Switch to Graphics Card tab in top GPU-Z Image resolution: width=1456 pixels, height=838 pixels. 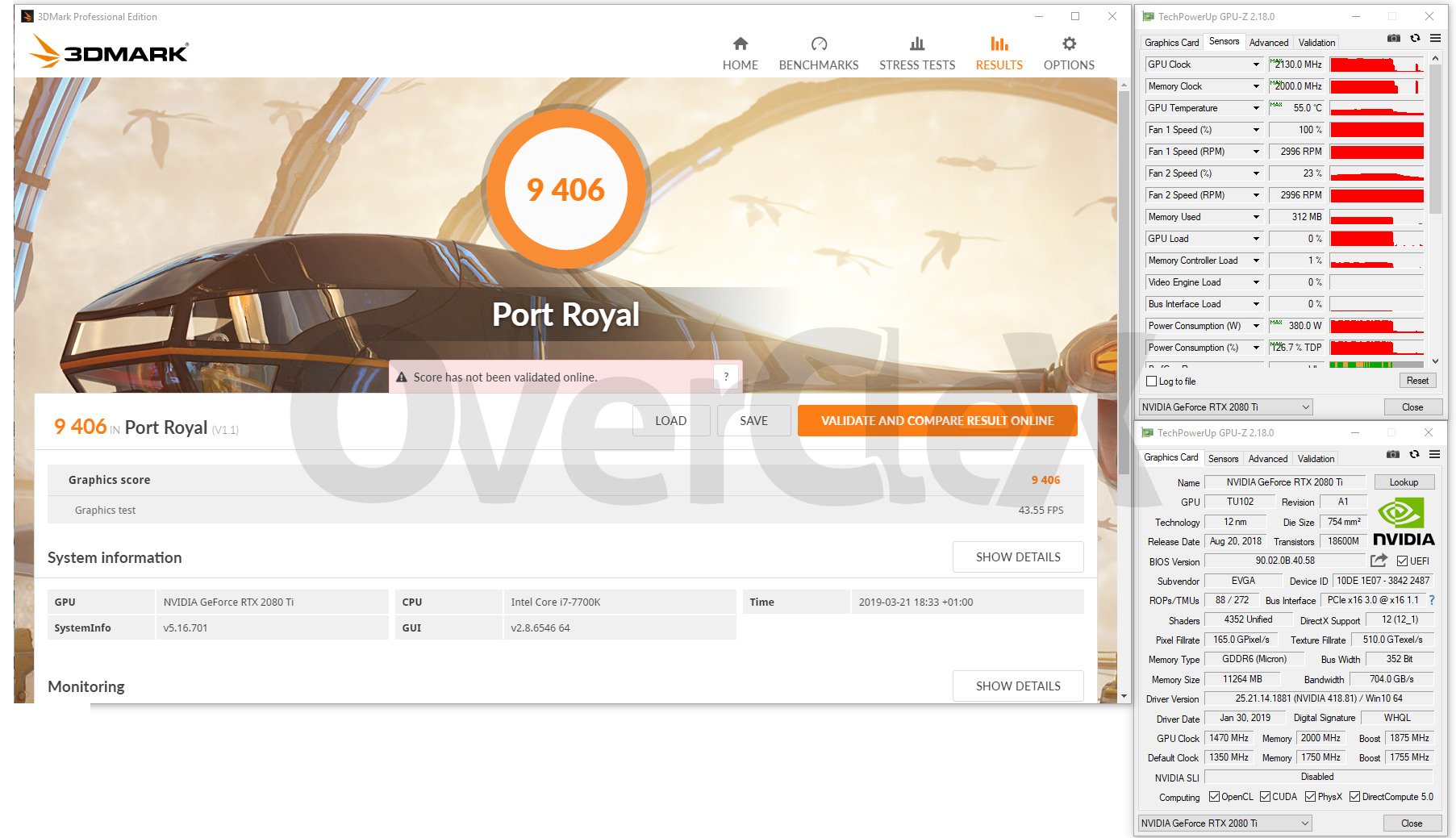pos(1171,43)
